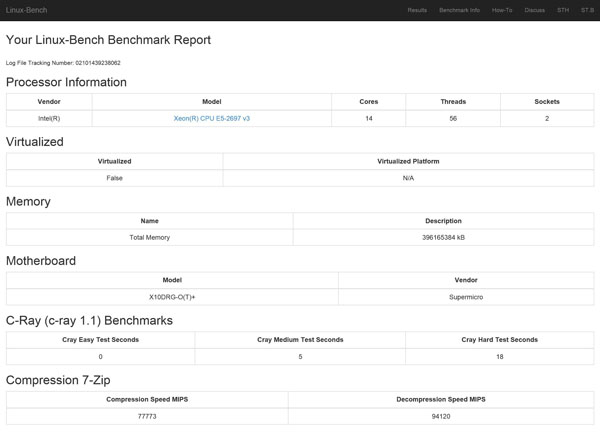Select the Cray Hard result 18
Viewport: 600px width, 434px height.
coord(500,357)
